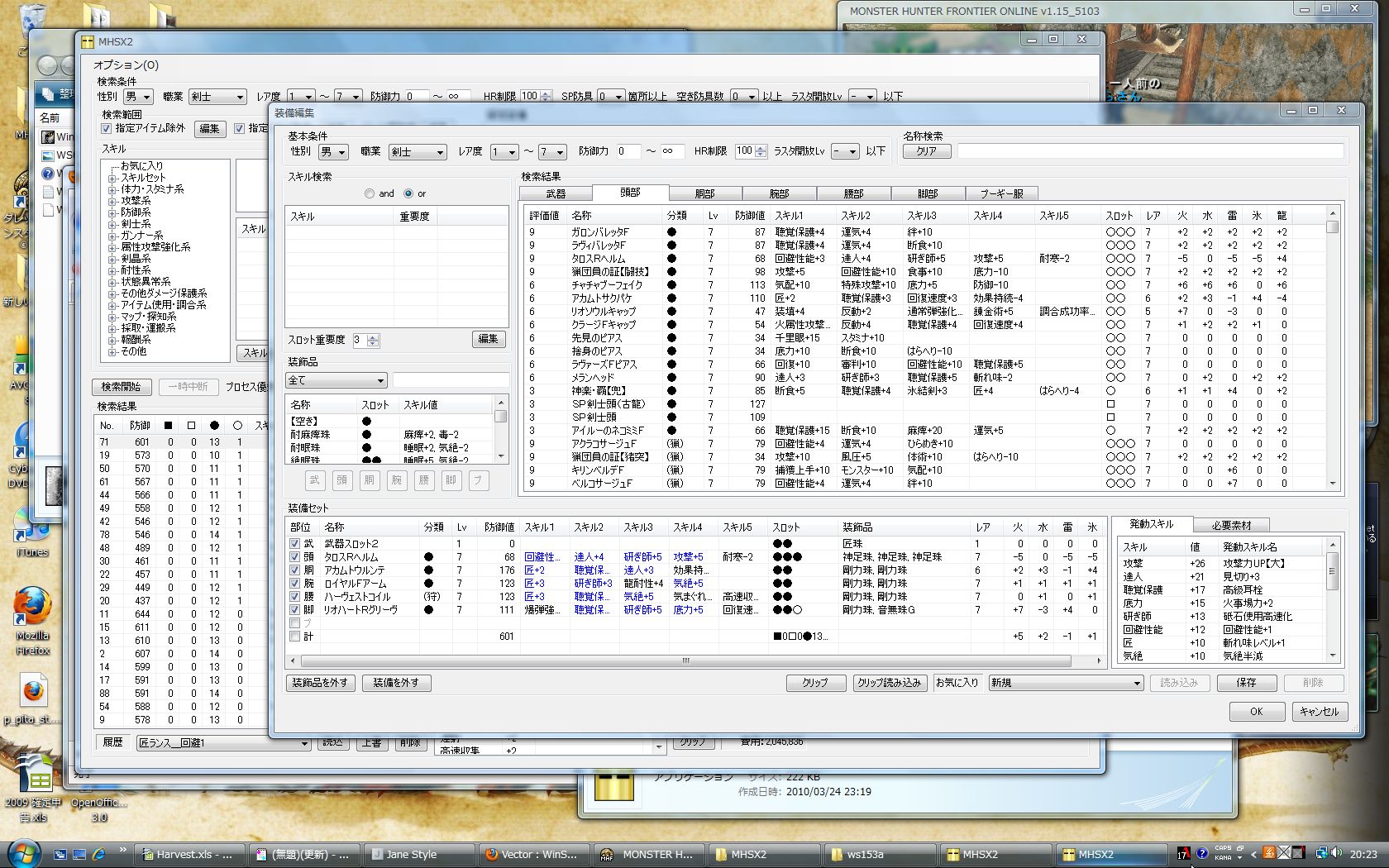1389x868 pixels.
Task: Toggle the 指定アイテム除外 checkbox
Action: tap(106, 128)
